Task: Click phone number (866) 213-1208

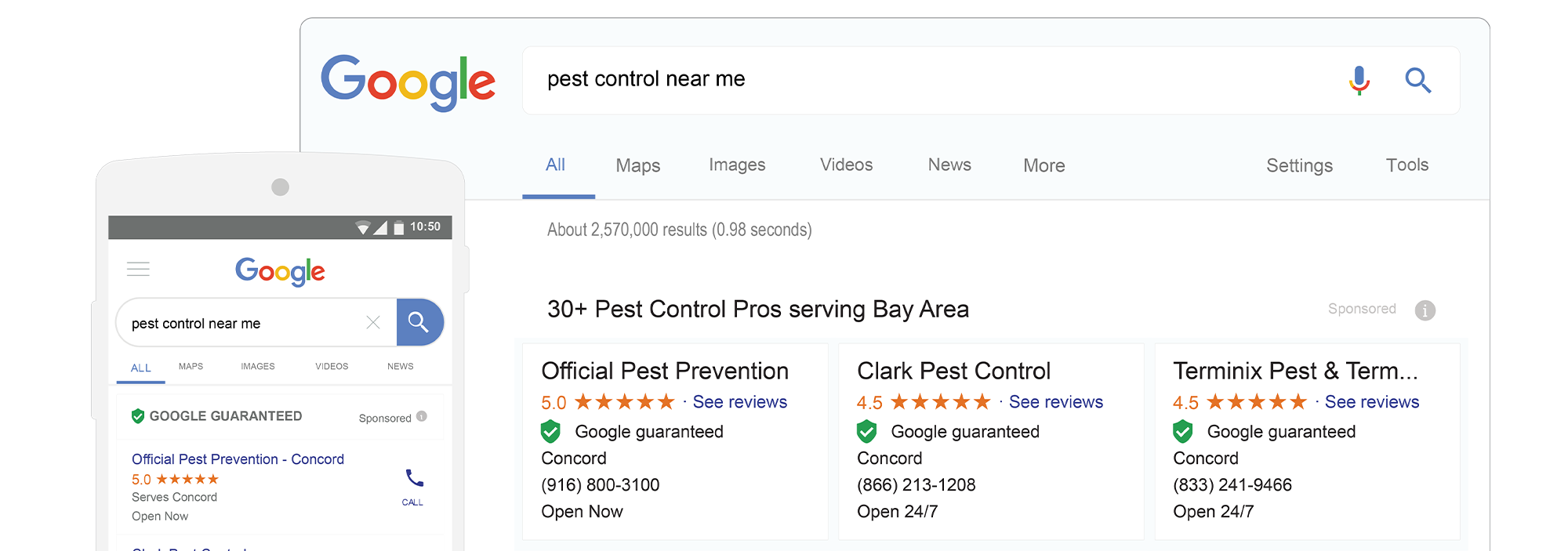Action: point(916,485)
